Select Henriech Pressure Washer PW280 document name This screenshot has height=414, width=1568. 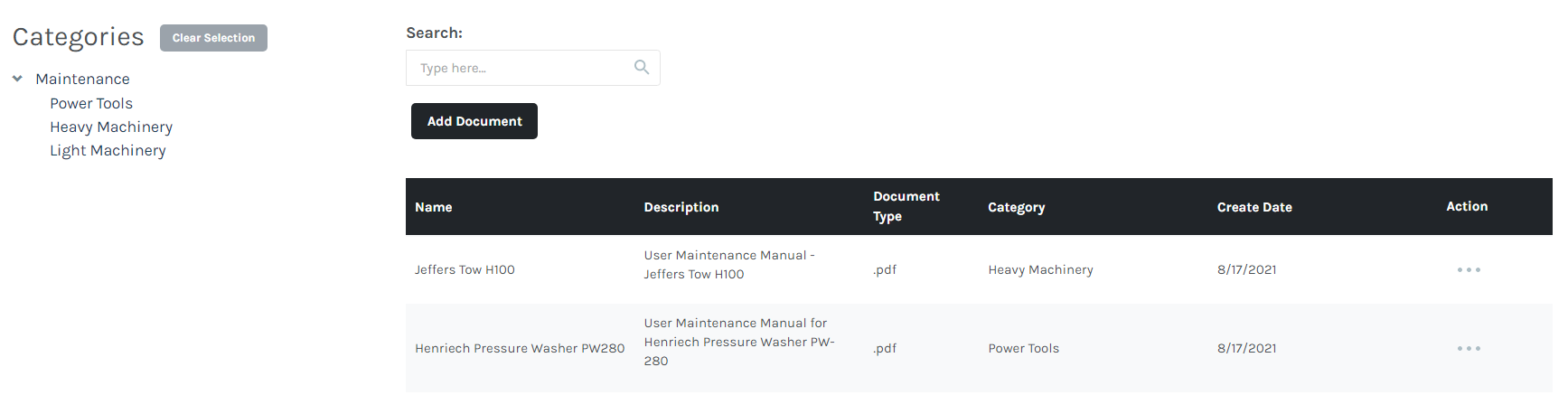[520, 349]
